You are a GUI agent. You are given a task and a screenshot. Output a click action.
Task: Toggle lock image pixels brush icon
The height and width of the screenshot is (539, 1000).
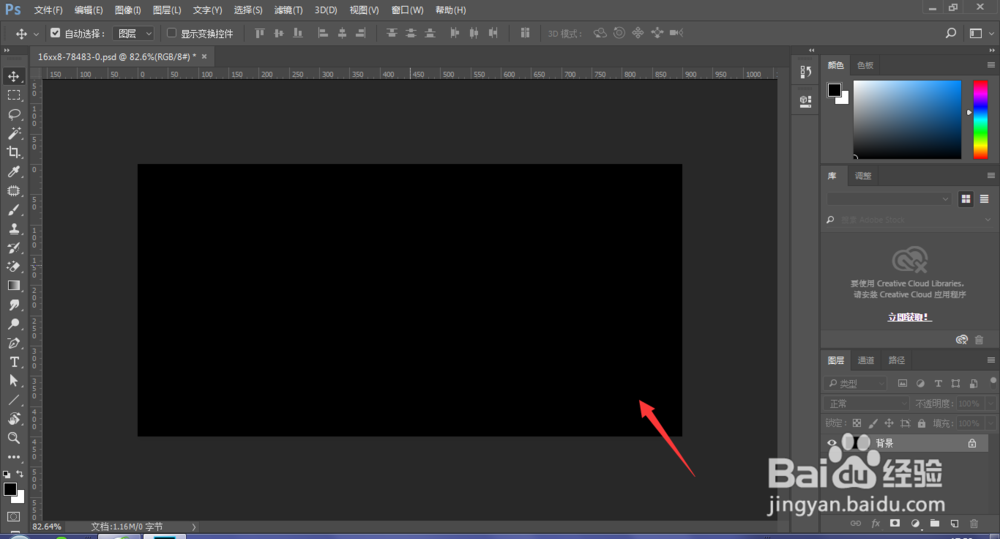873,423
